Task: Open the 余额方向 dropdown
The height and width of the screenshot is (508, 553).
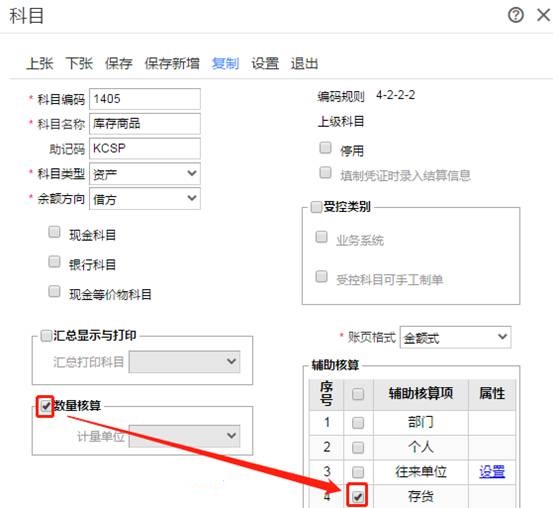Action: pos(145,199)
